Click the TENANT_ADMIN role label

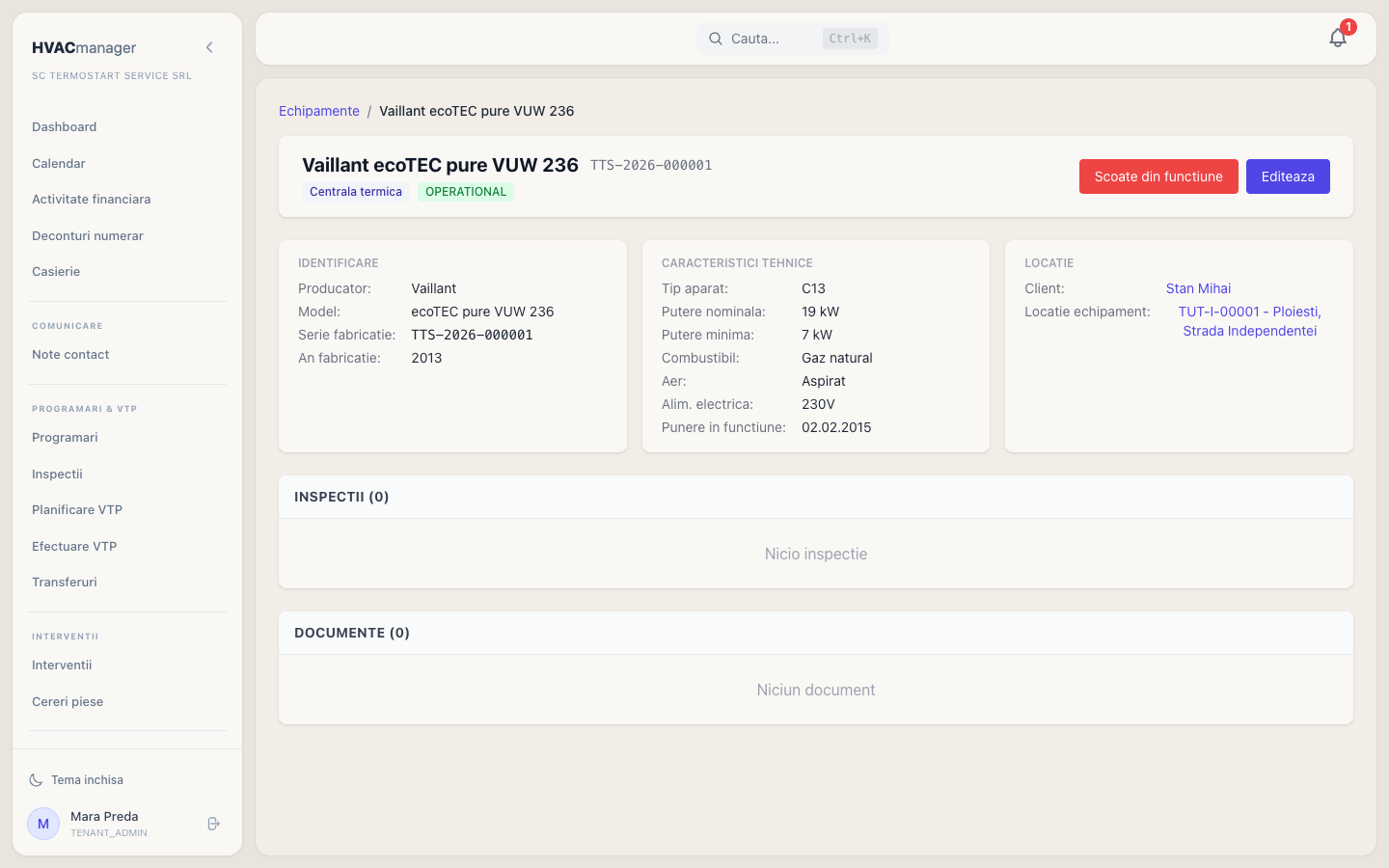(109, 833)
